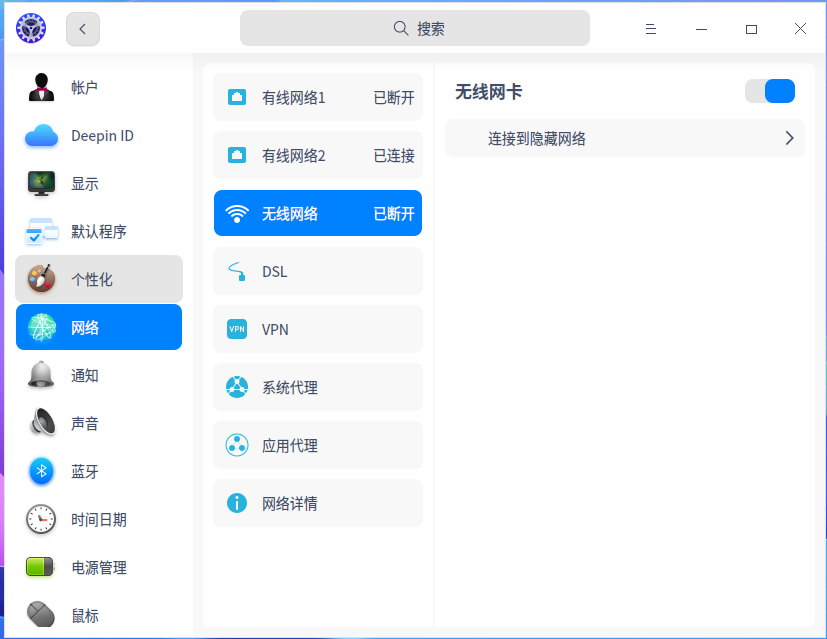Image resolution: width=827 pixels, height=639 pixels.
Task: Open 电源管理 power management settings
Action: [98, 567]
